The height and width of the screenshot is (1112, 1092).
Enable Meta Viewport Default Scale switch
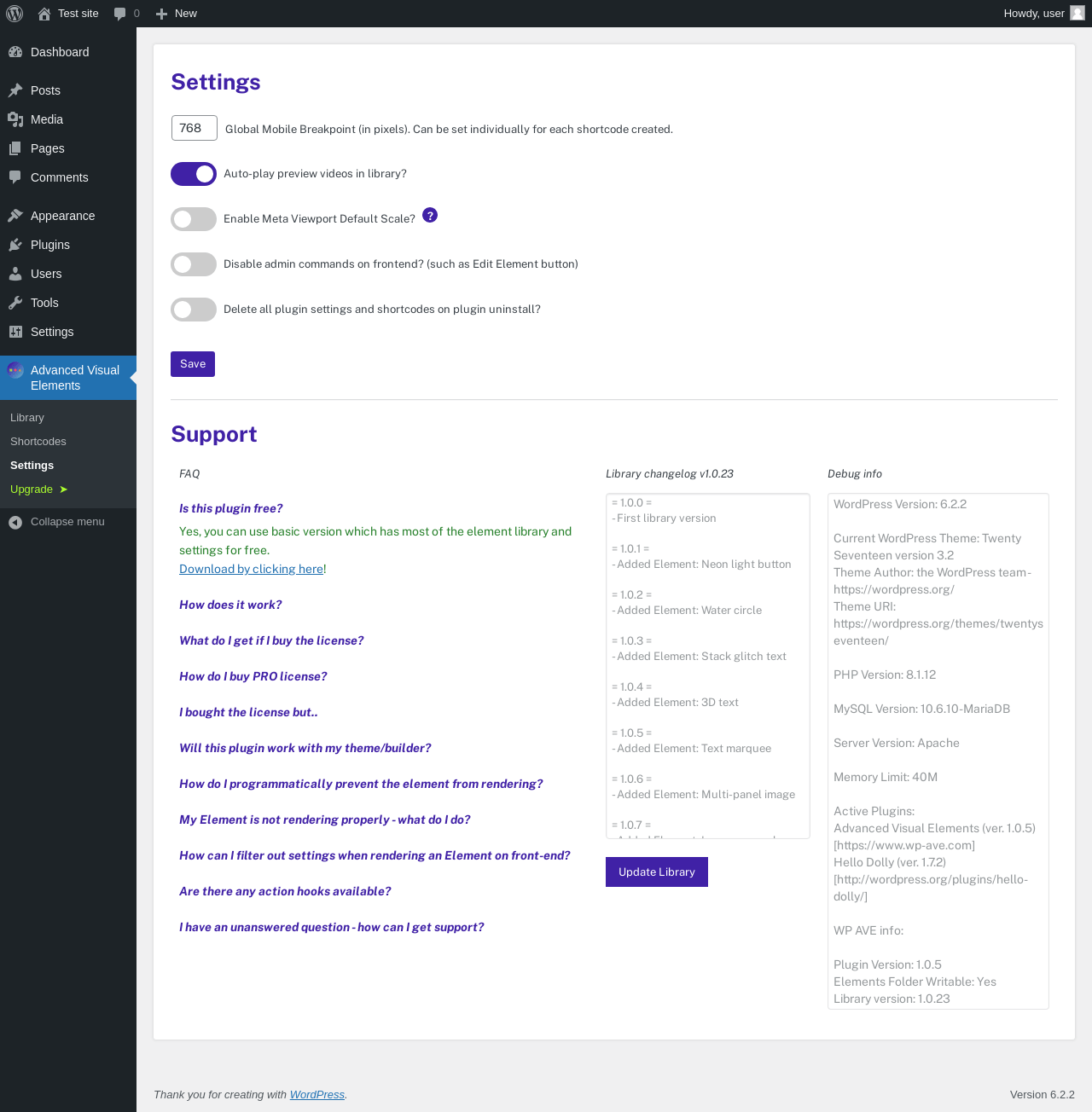(x=194, y=219)
